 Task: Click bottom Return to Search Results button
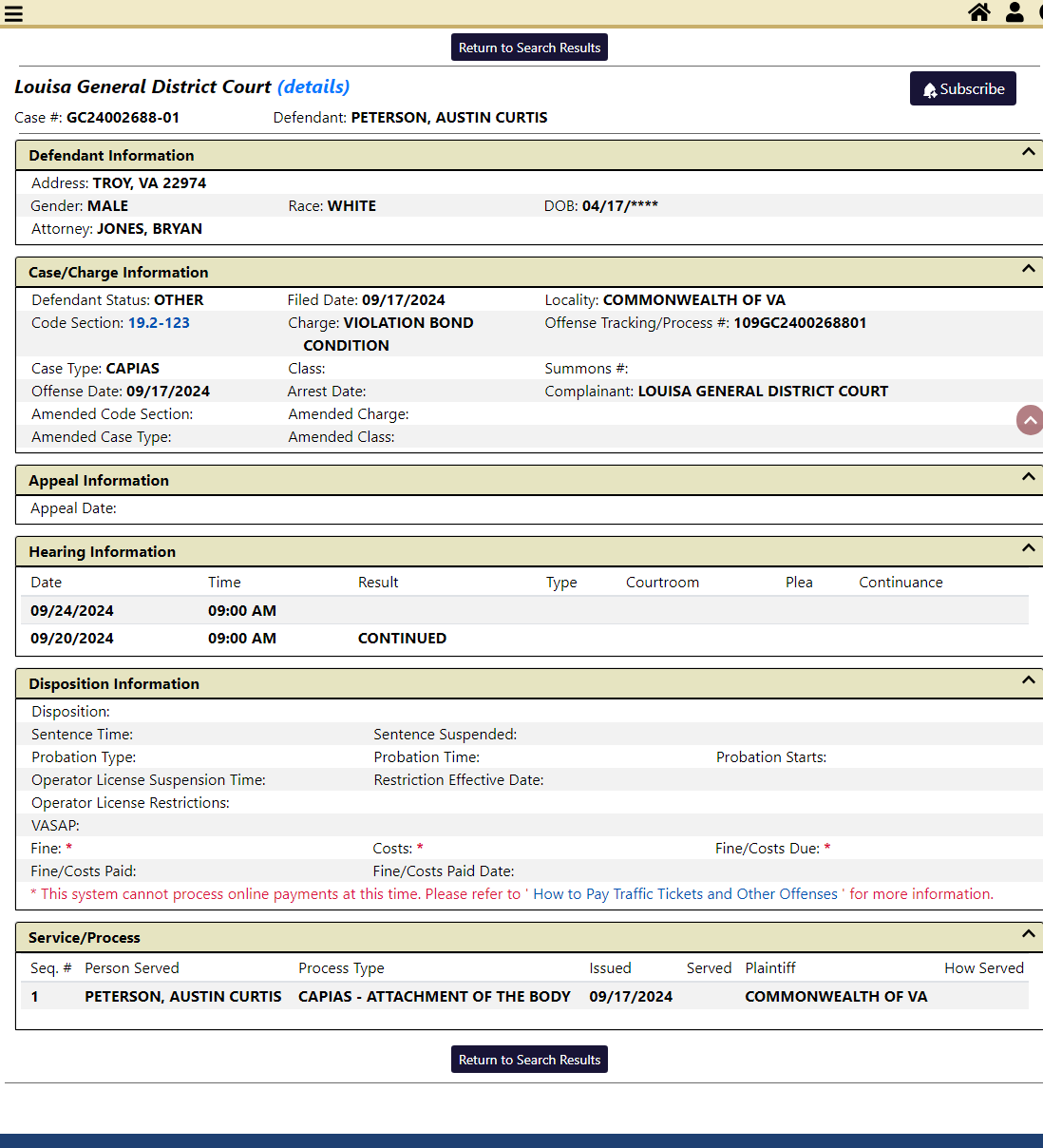529,1060
